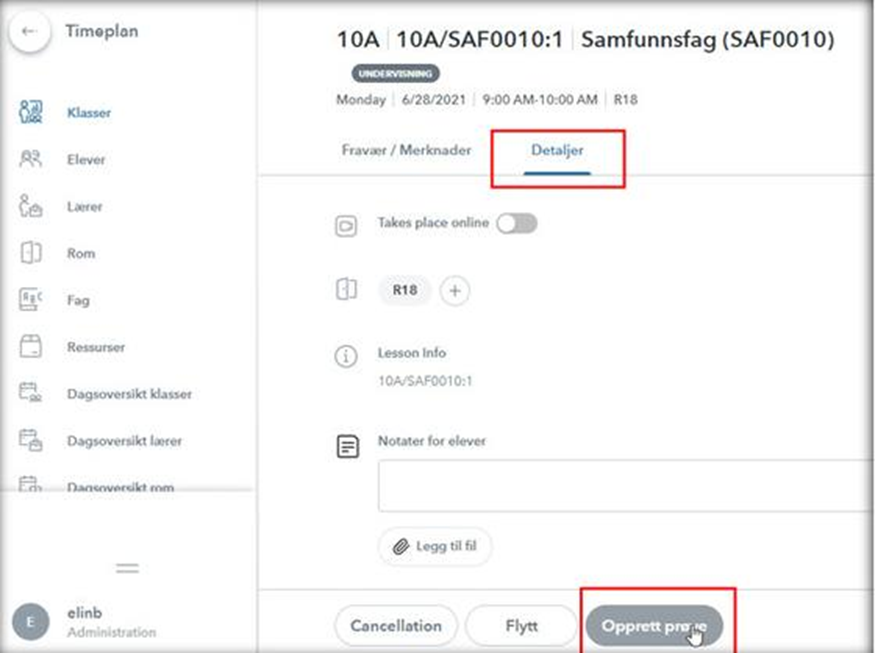Click the Rom door icon
Screen dimensions: 875x653
30,253
